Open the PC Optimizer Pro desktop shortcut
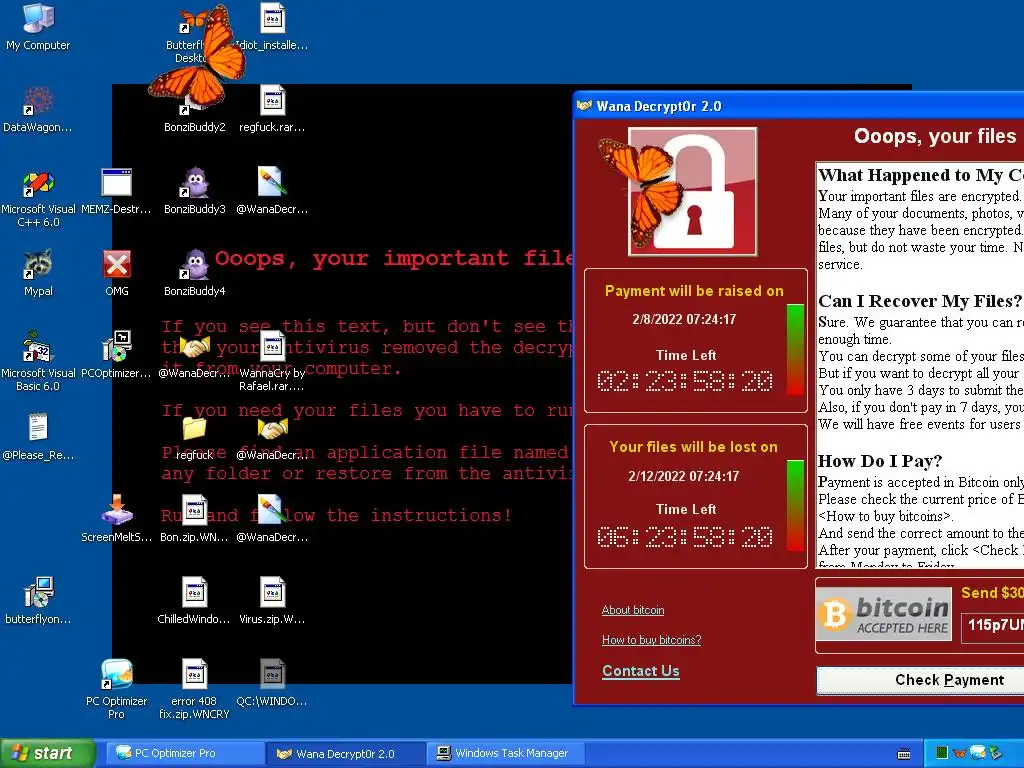1024x768 pixels. point(116,689)
